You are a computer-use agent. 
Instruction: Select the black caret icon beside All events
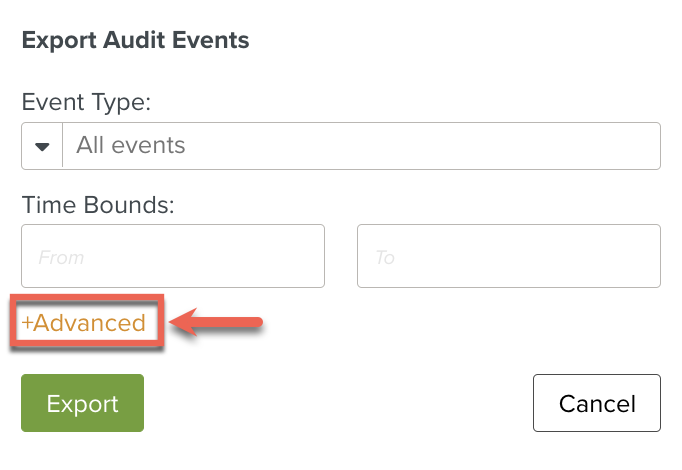(42, 146)
